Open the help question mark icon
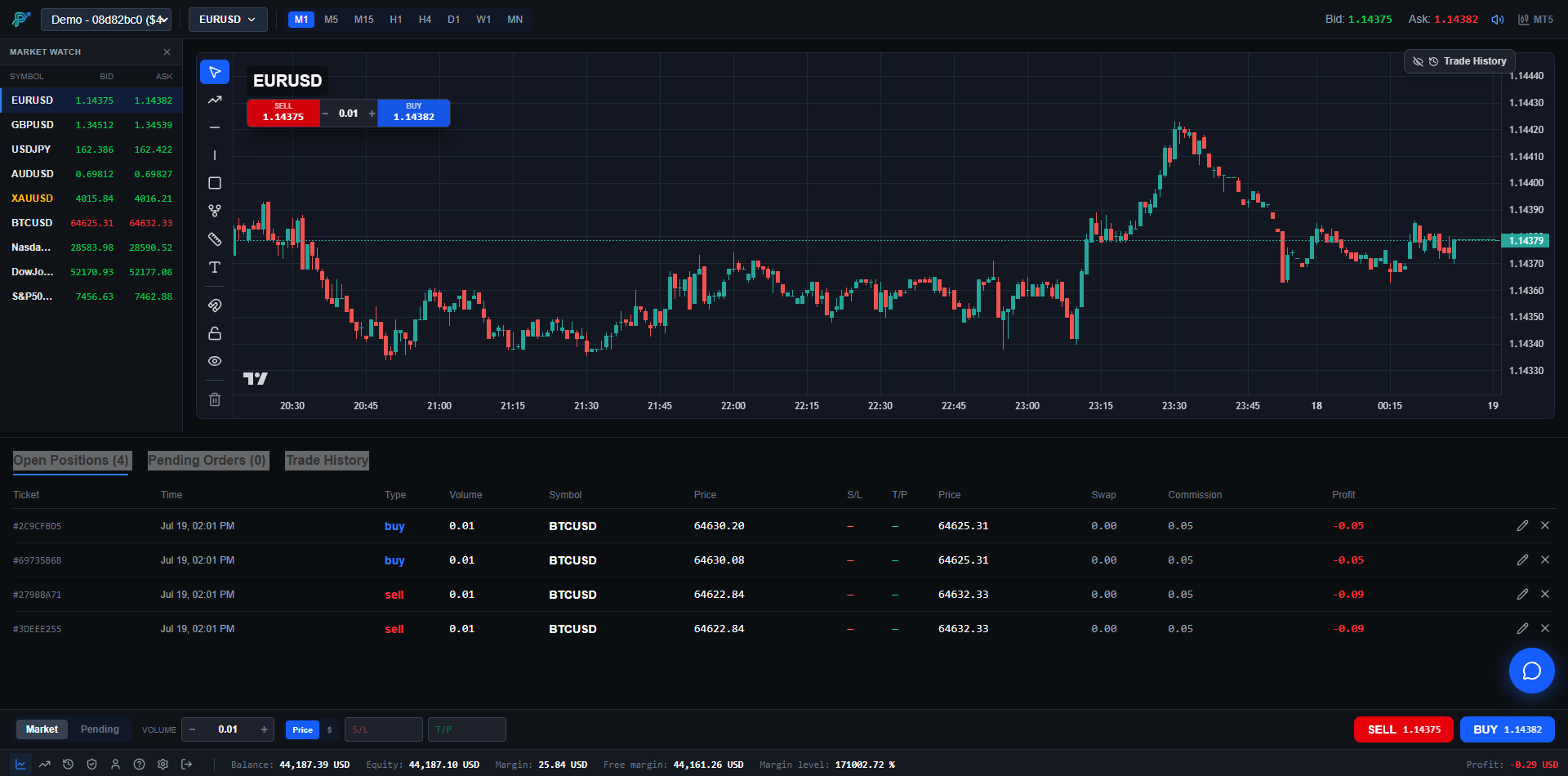This screenshot has width=1568, height=776. tap(140, 765)
